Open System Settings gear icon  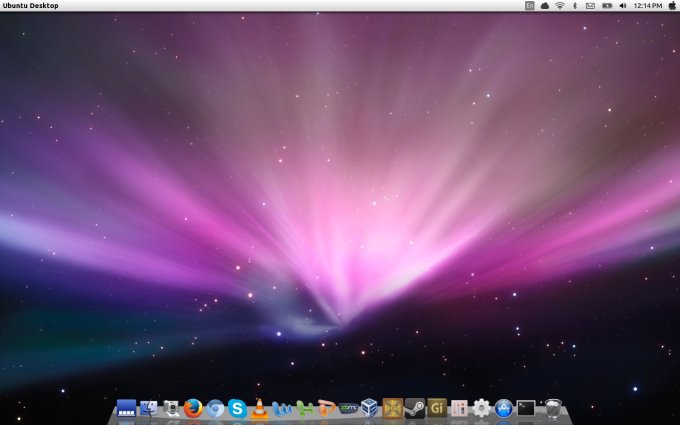pyautogui.click(x=482, y=408)
